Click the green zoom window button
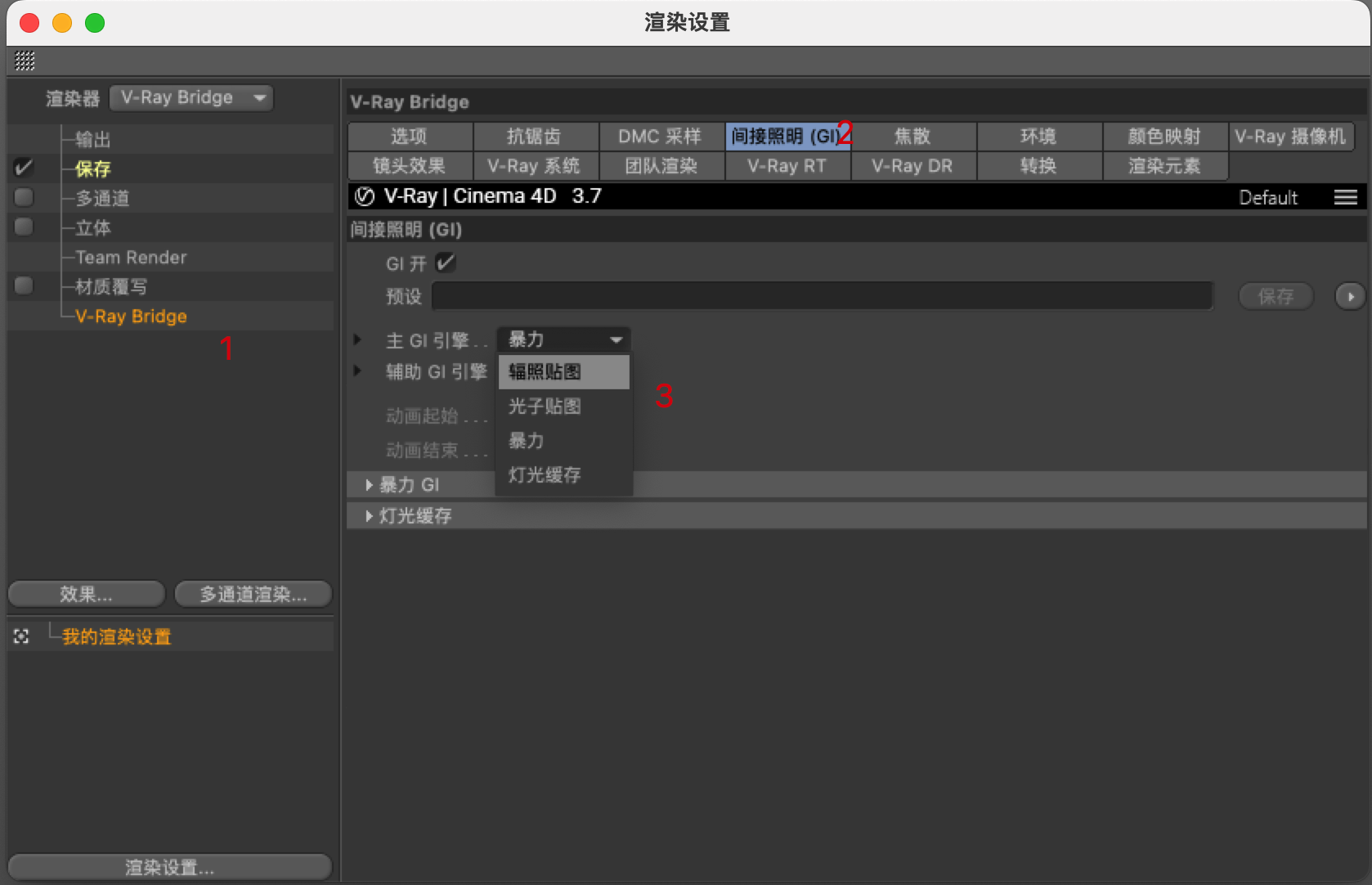This screenshot has width=1372, height=885. coord(95,23)
